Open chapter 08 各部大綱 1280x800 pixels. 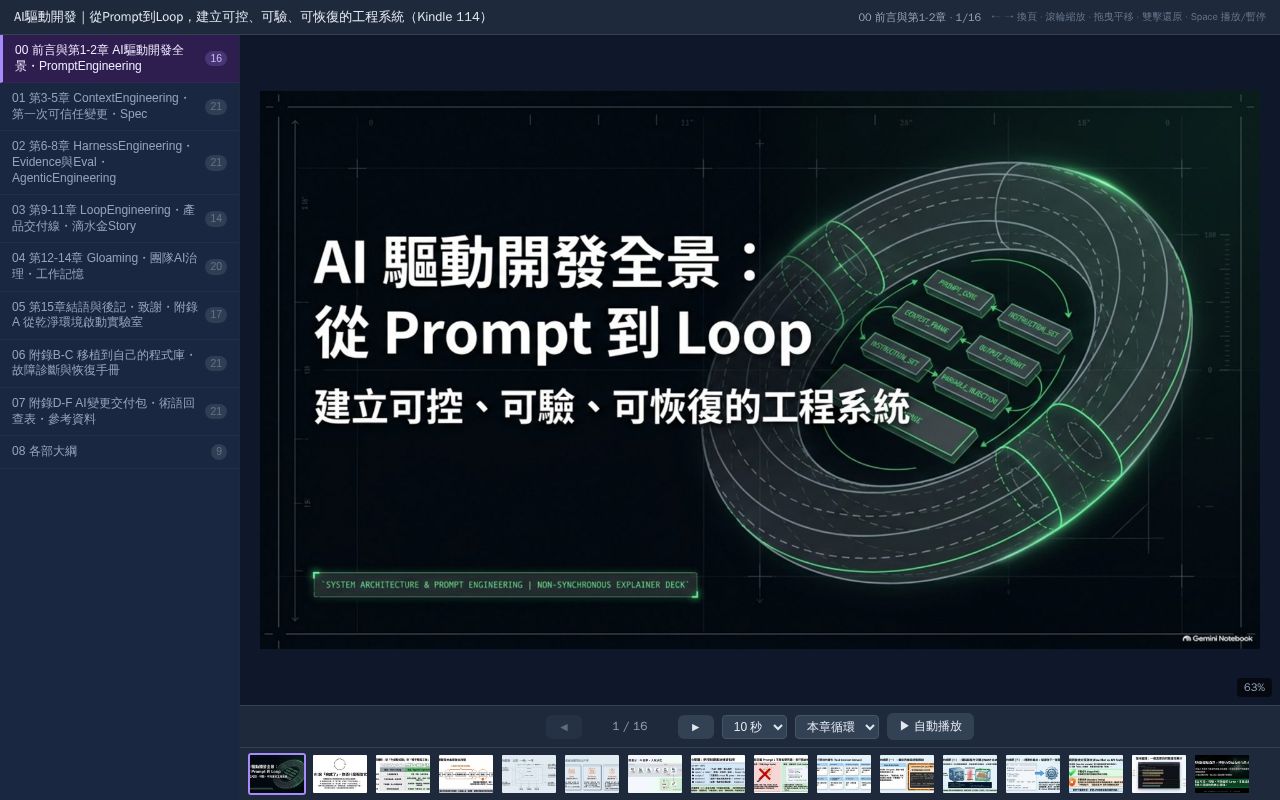(120, 451)
